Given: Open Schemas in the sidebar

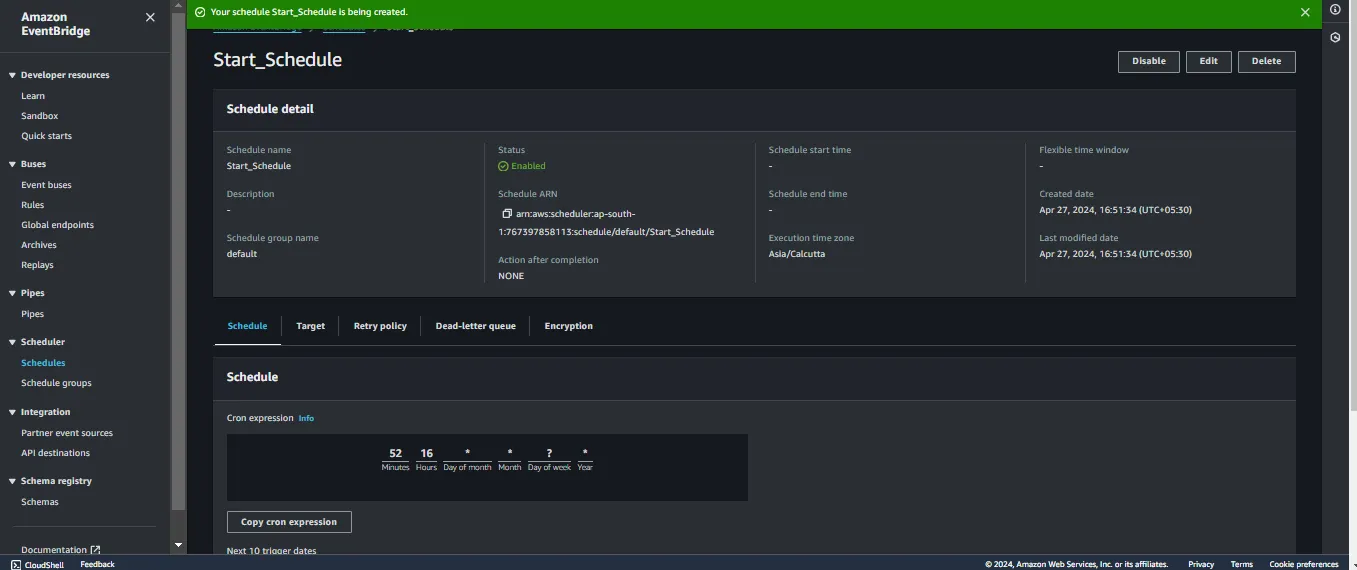Looking at the screenshot, I should coord(40,502).
